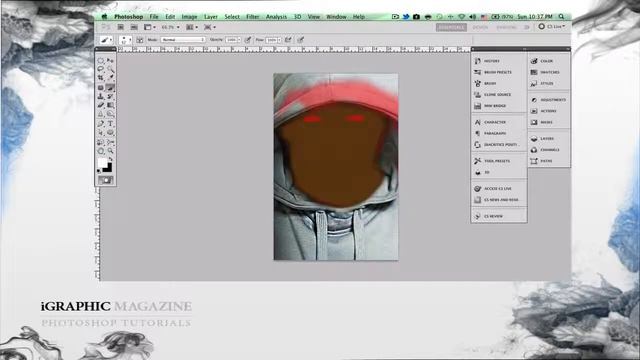Launch Bridge from the application bar
This screenshot has width=640, height=360.
click(120, 27)
